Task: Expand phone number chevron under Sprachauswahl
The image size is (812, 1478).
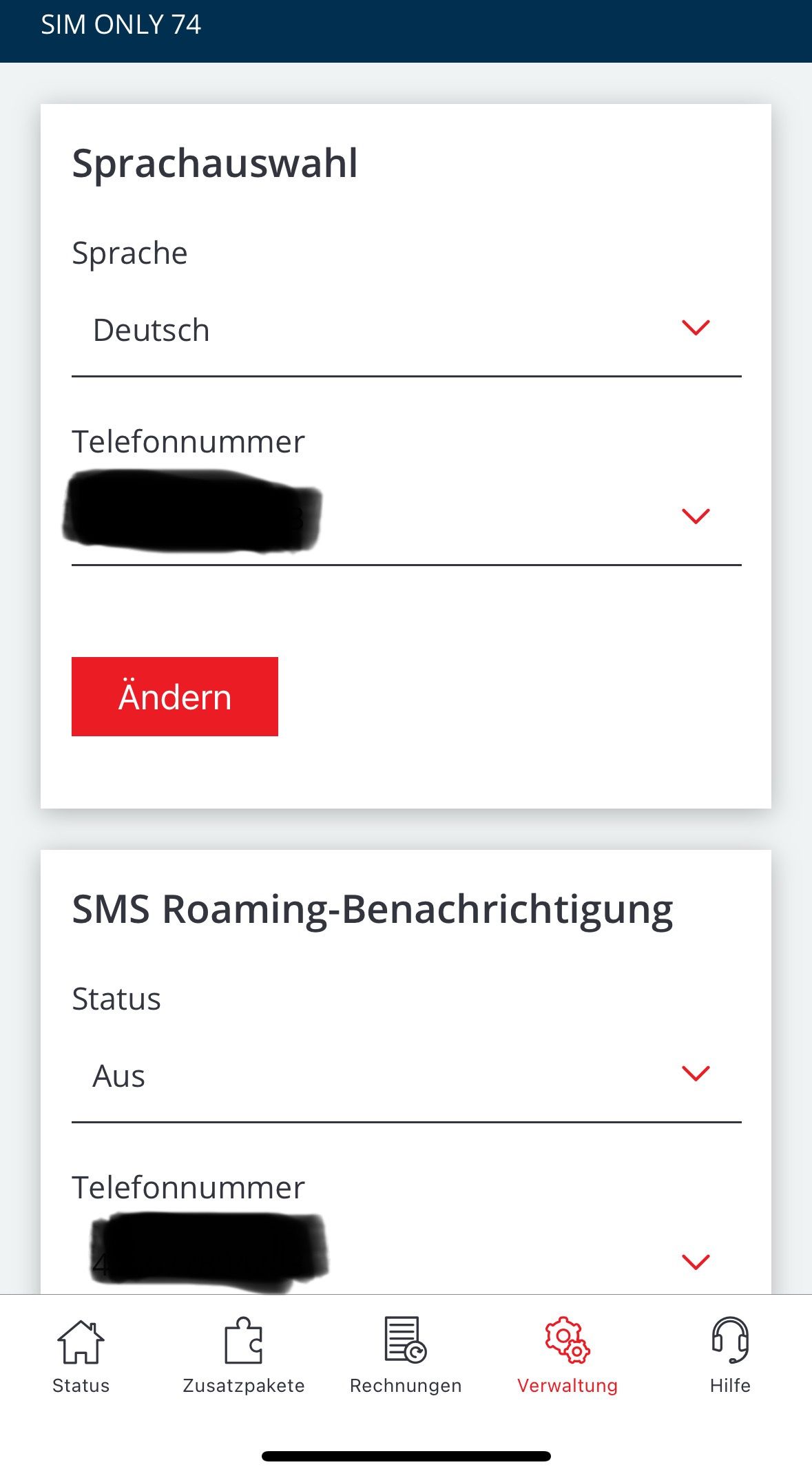Action: click(695, 516)
